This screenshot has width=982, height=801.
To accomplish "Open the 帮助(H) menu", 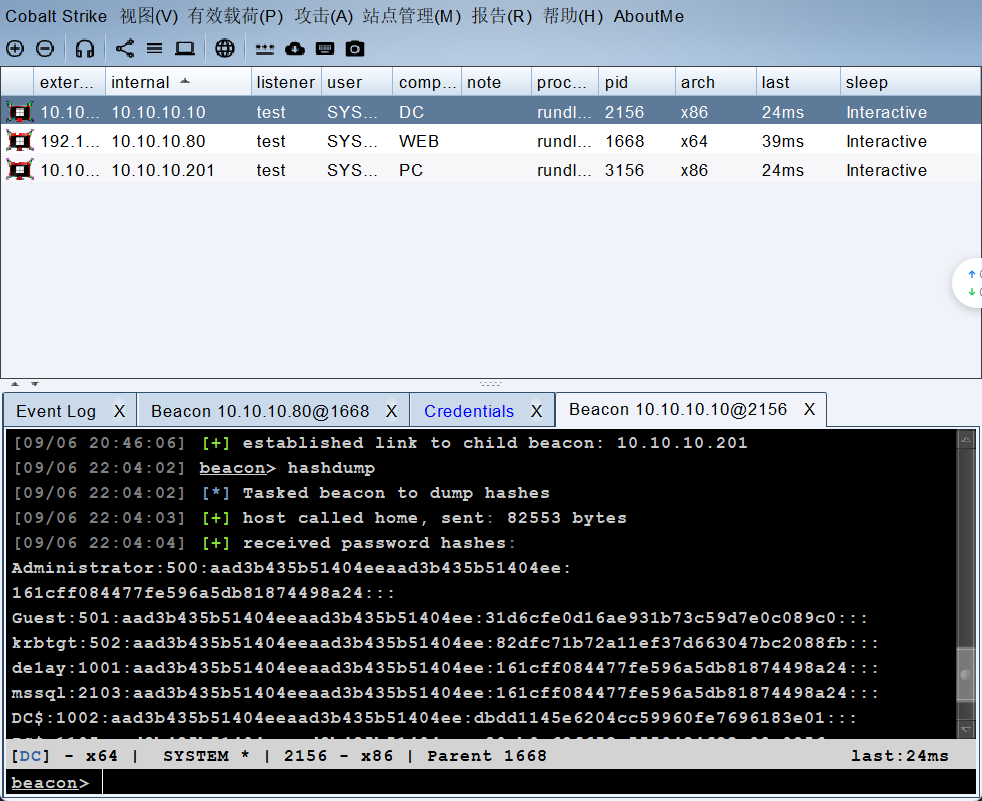I will pos(572,16).
